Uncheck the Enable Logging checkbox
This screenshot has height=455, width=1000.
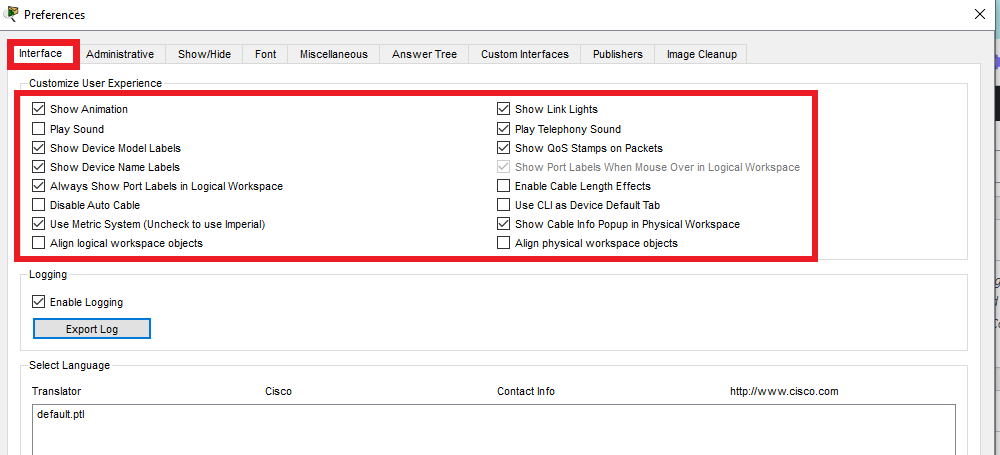point(39,302)
